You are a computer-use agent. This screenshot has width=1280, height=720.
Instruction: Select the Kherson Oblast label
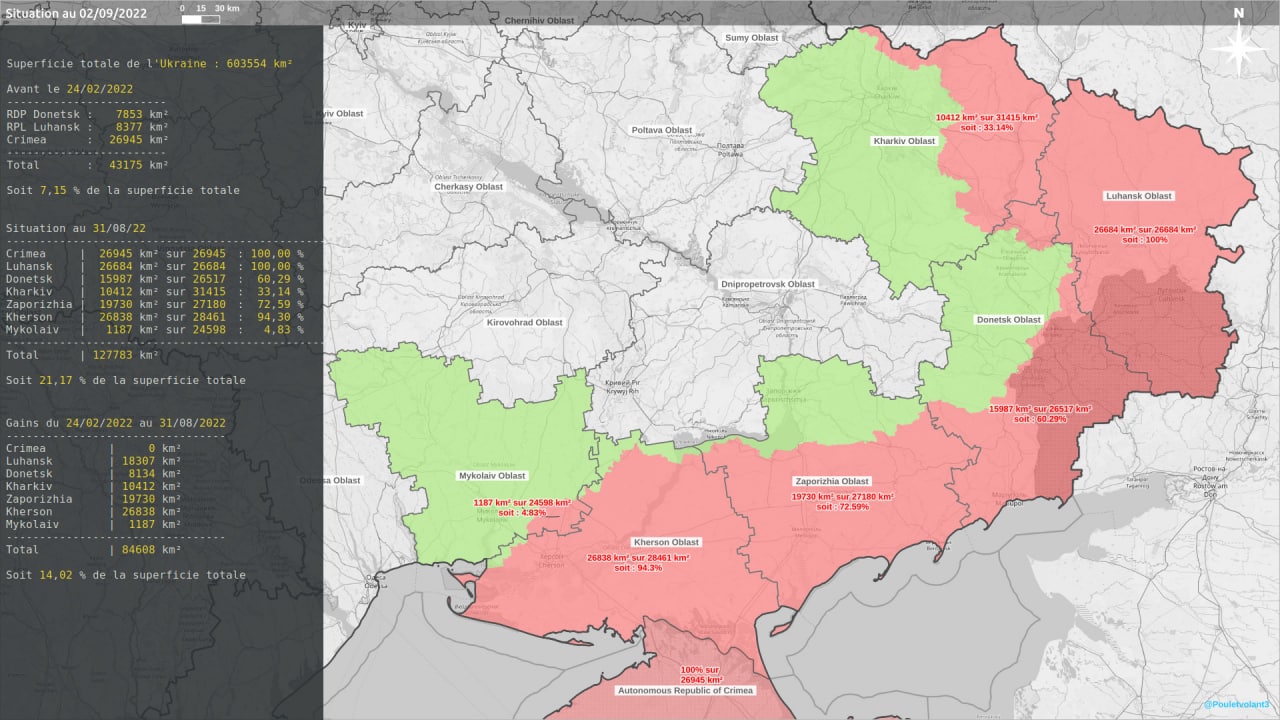tap(665, 542)
